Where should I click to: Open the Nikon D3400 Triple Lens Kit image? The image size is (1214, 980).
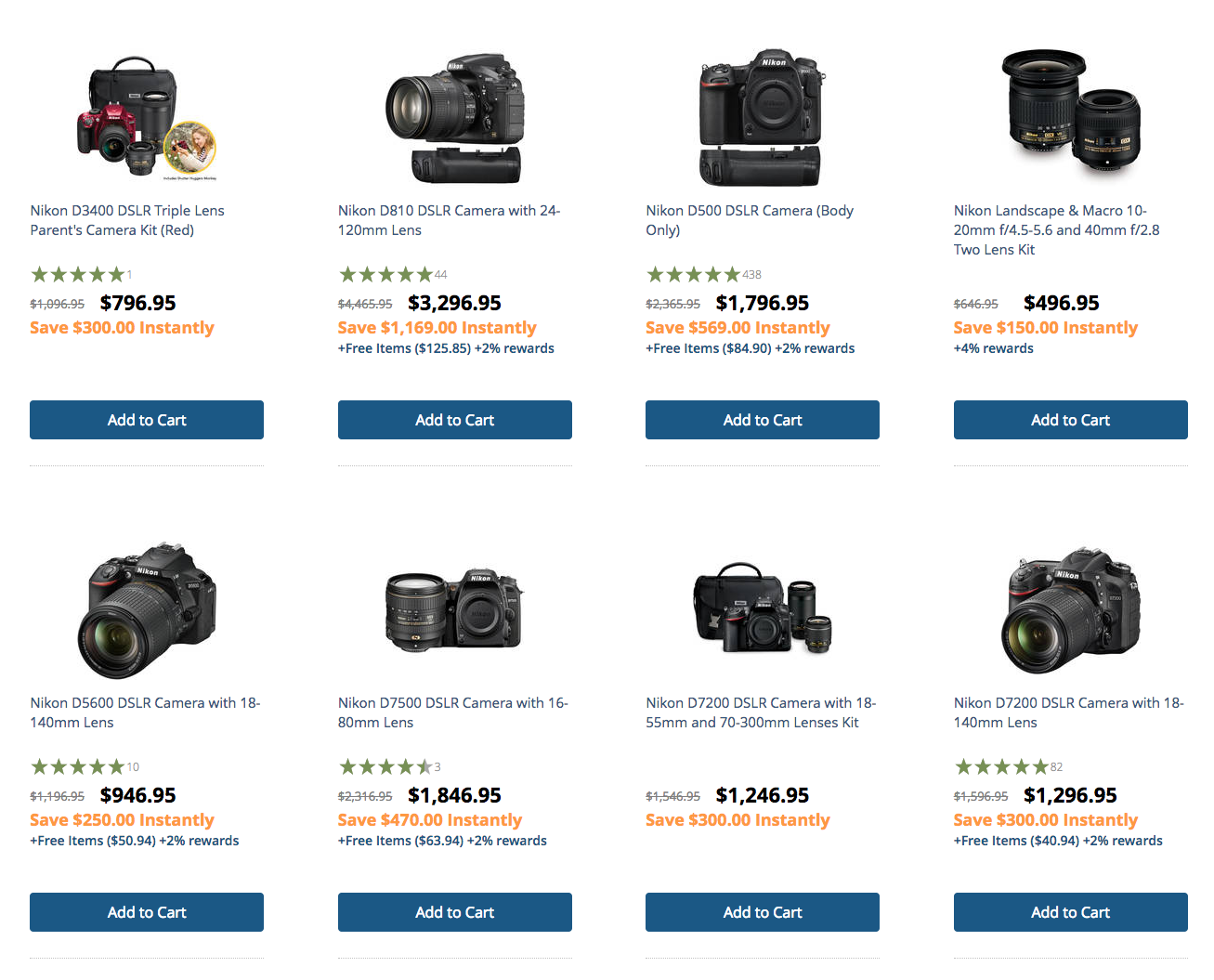coord(147,119)
